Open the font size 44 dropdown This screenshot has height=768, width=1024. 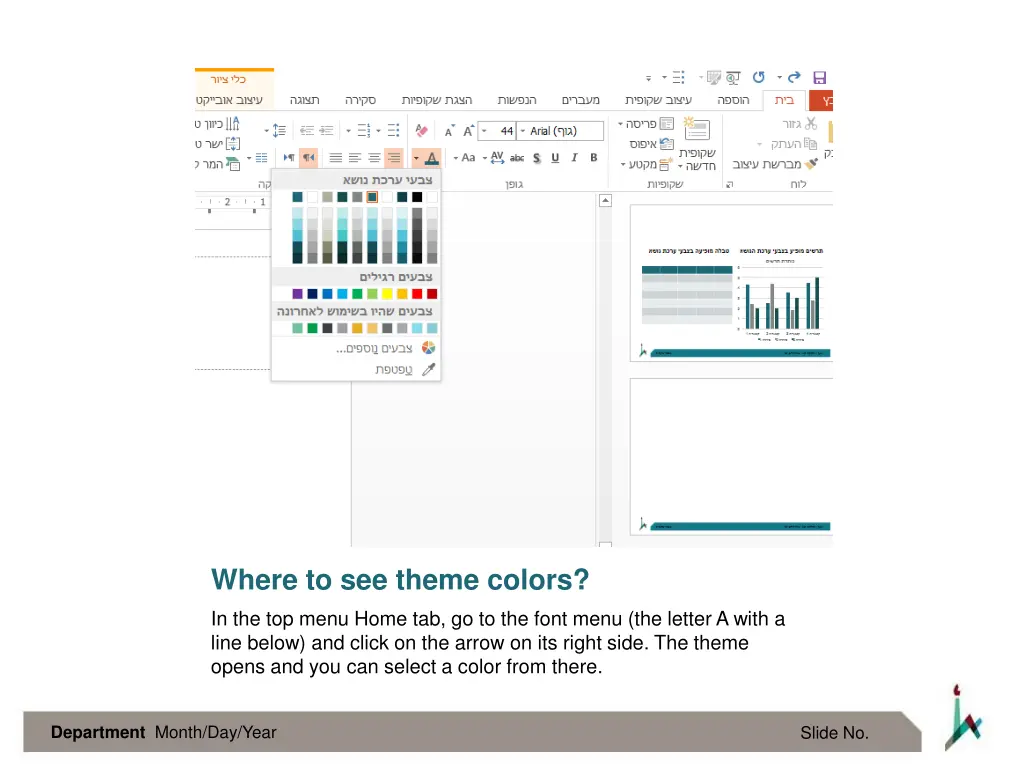click(x=484, y=131)
